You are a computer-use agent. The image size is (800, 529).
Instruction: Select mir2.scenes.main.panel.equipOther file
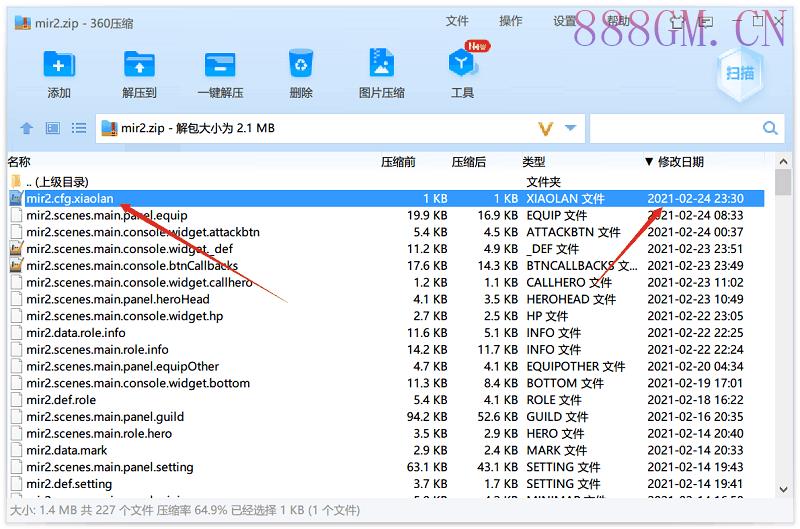pos(386,366)
